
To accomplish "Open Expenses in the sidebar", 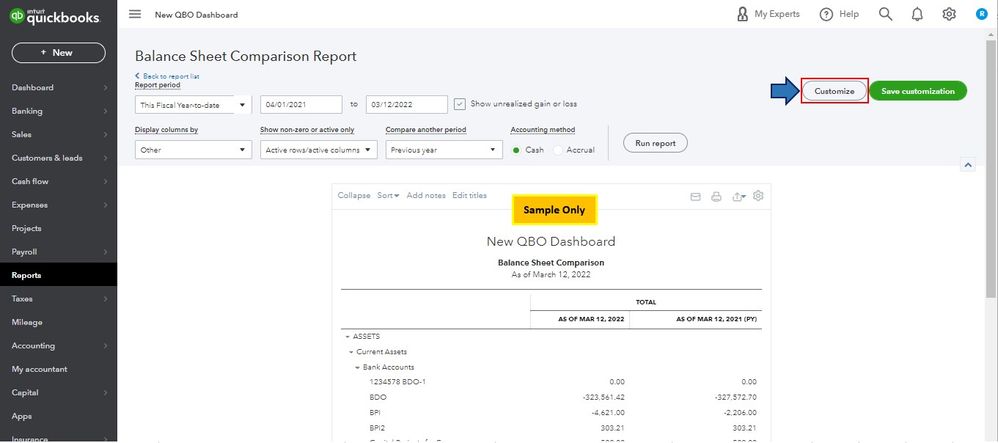I will (x=30, y=205).
